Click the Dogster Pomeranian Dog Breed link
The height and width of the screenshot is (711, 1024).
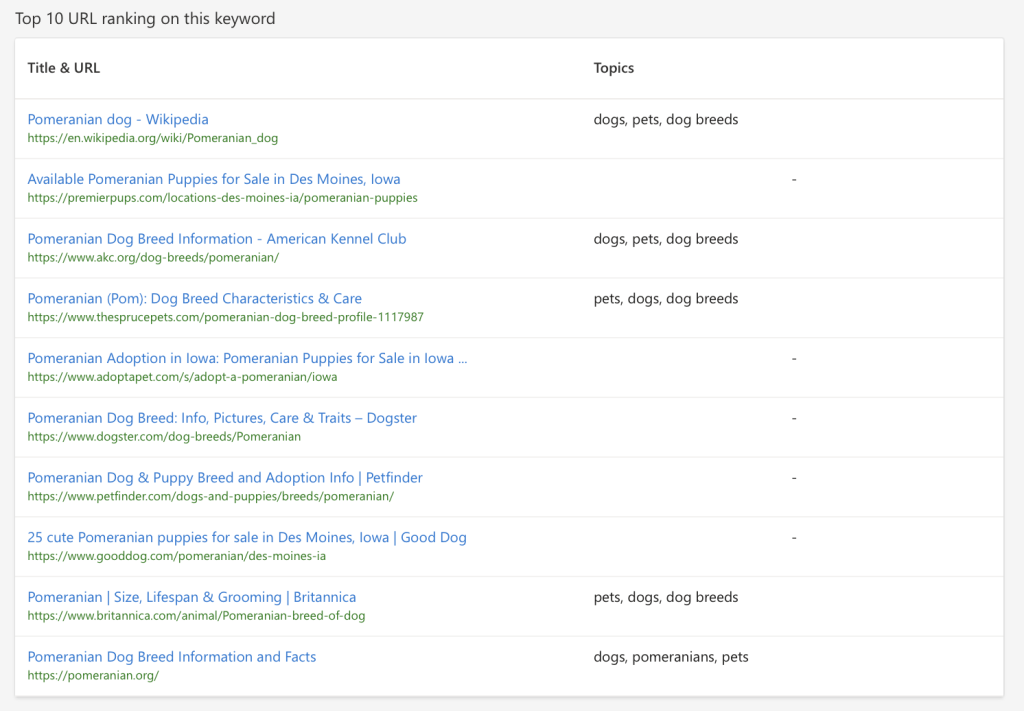point(222,418)
